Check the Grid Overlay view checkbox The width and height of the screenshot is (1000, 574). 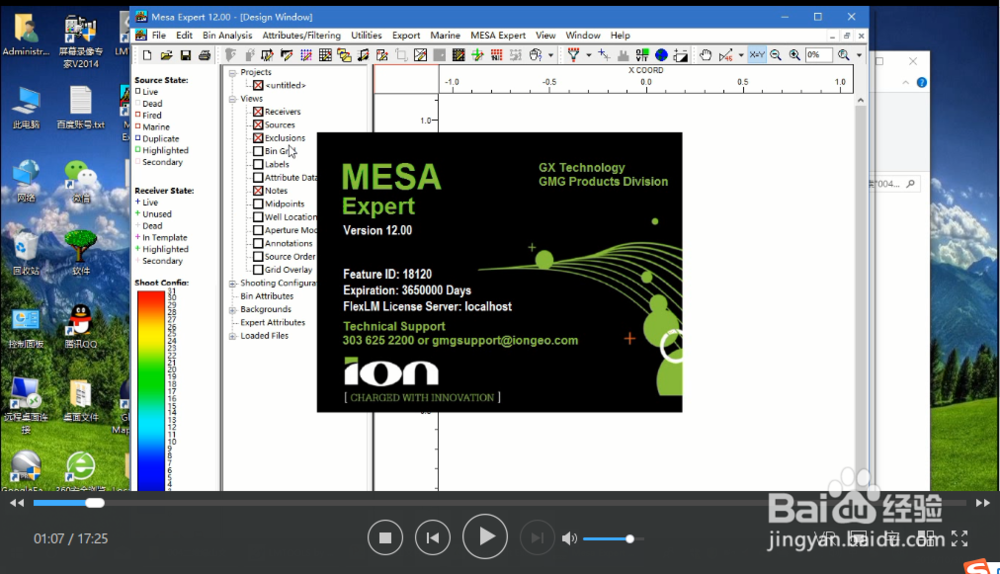click(258, 270)
